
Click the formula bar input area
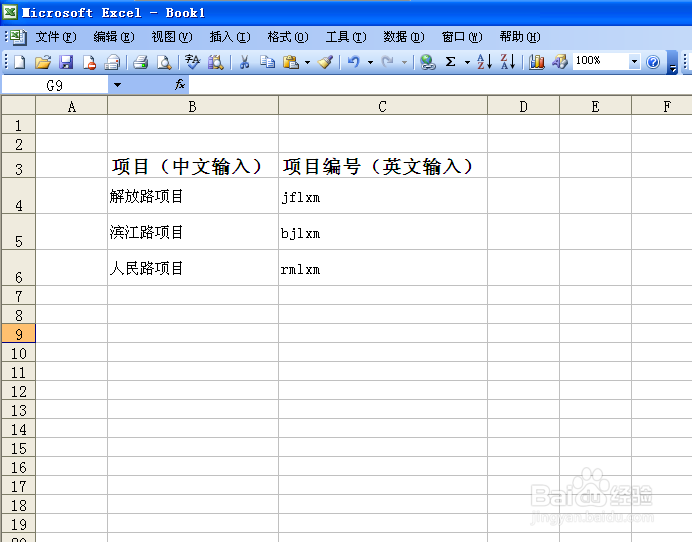tap(440, 85)
